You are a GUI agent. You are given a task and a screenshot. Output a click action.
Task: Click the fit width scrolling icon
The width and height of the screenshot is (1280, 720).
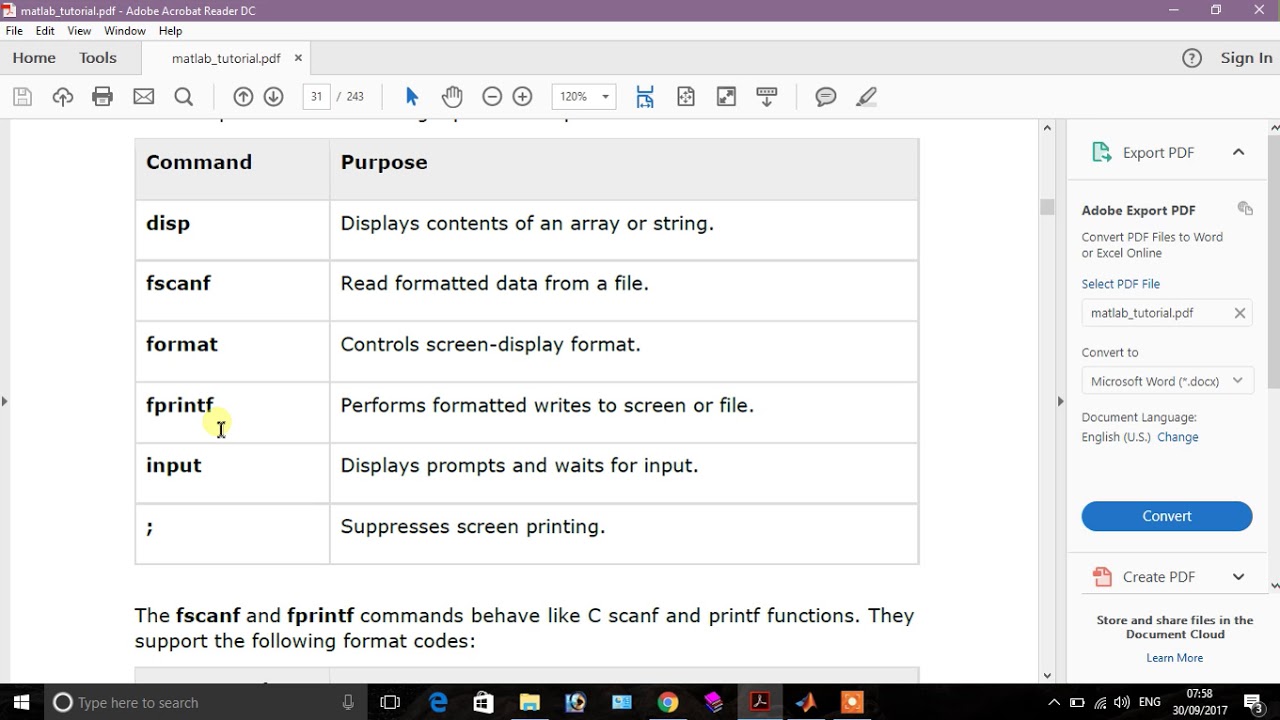tap(645, 97)
